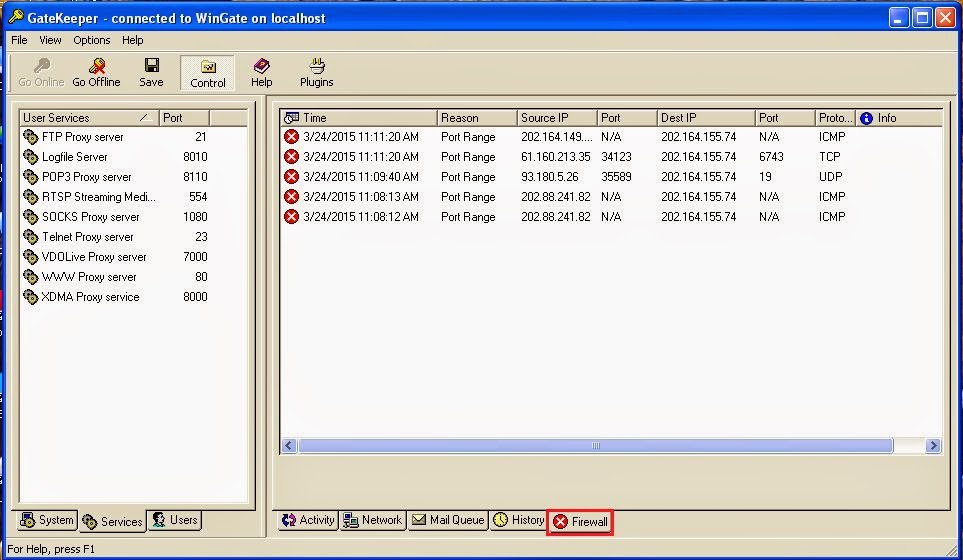Open the File menu
963x560 pixels.
pos(19,40)
